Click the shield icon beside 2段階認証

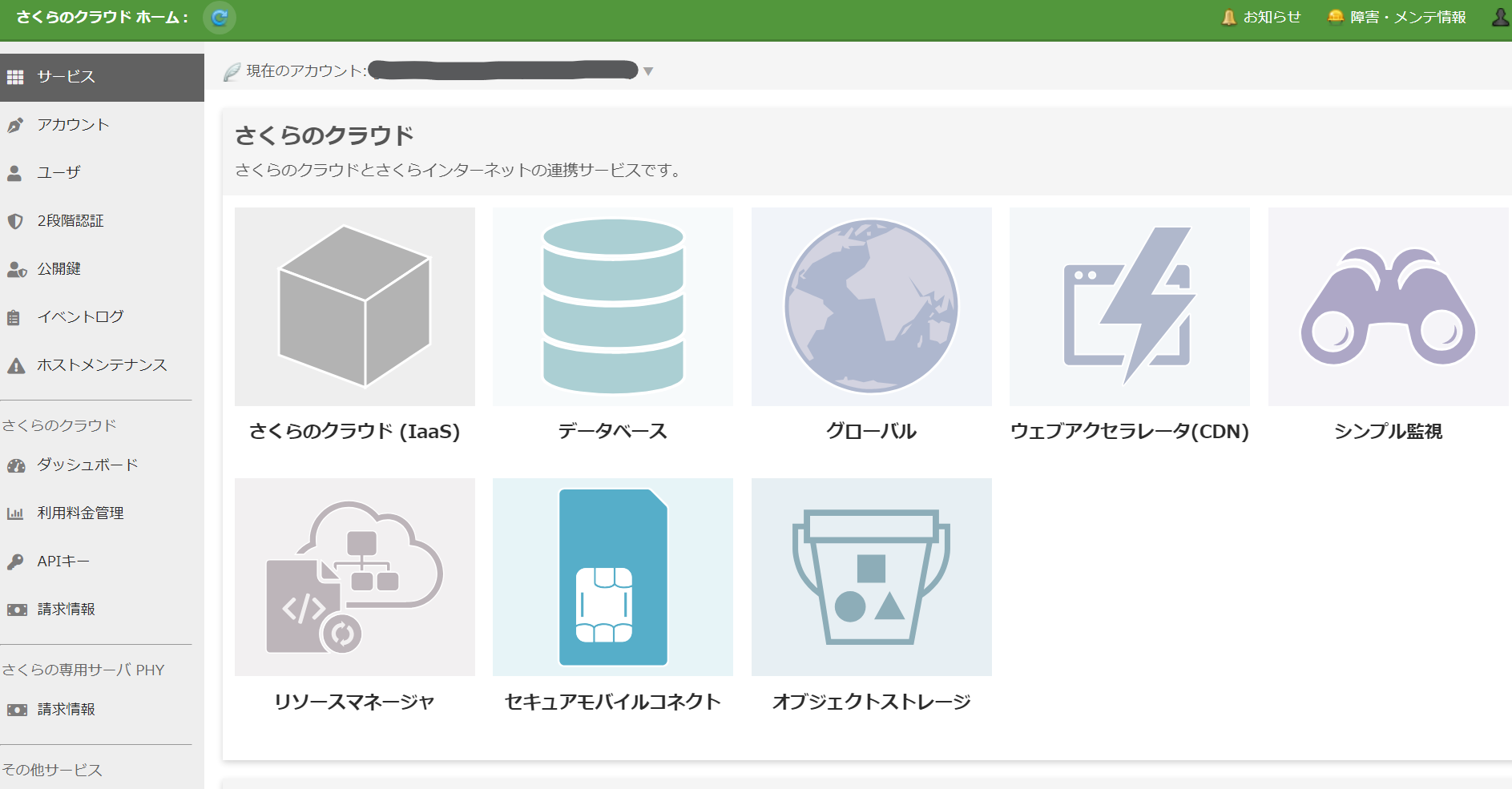pyautogui.click(x=15, y=221)
